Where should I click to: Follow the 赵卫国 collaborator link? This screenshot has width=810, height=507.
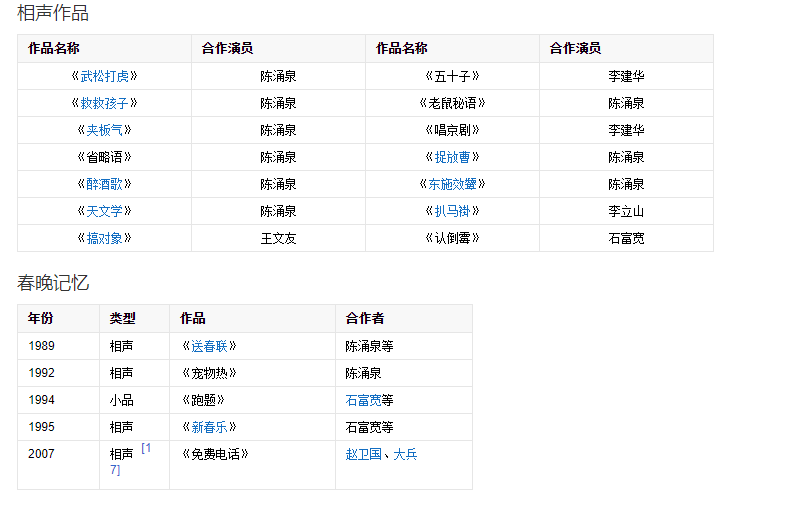click(x=363, y=454)
